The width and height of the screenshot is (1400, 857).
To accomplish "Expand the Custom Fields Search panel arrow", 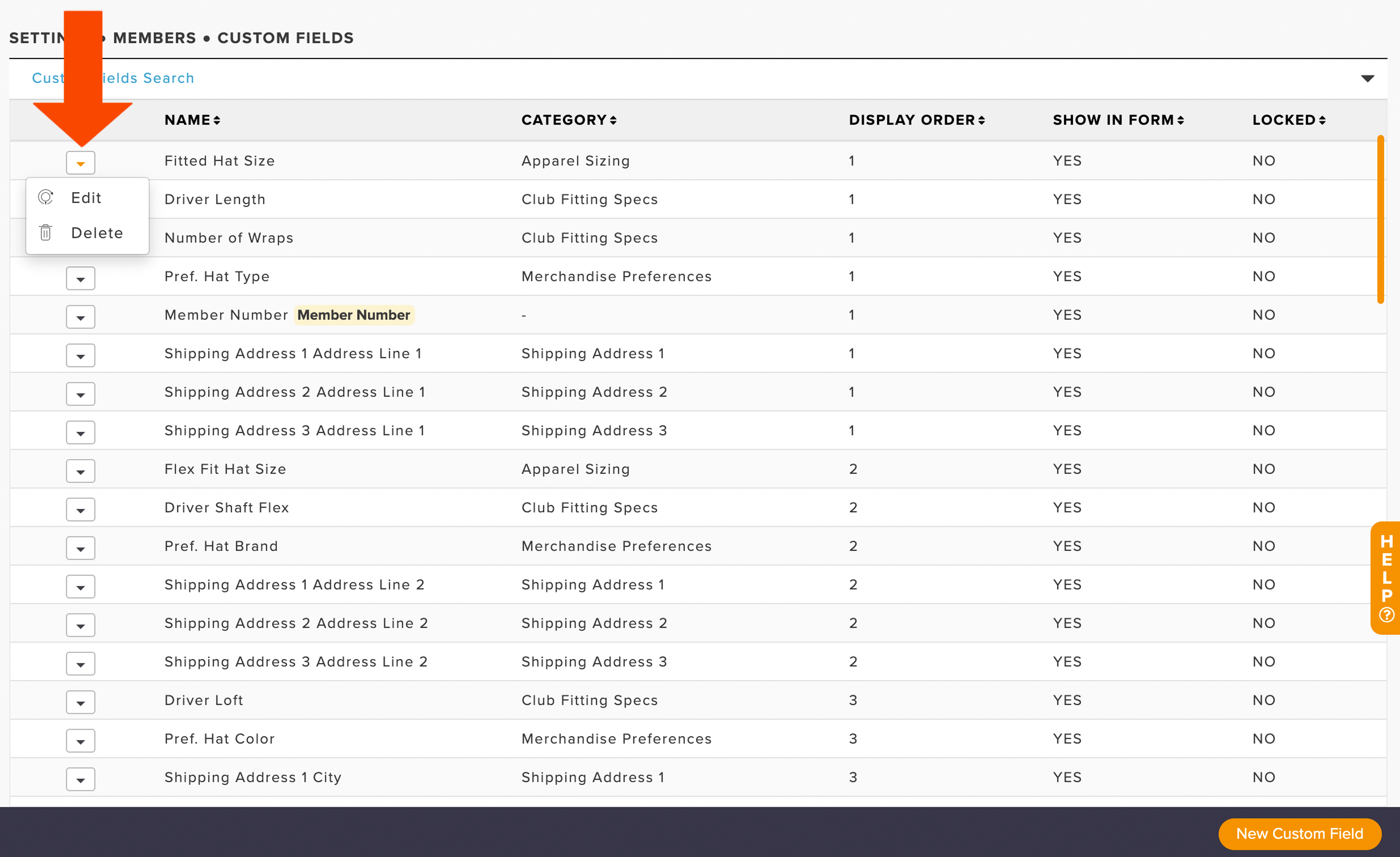I will coord(1367,79).
